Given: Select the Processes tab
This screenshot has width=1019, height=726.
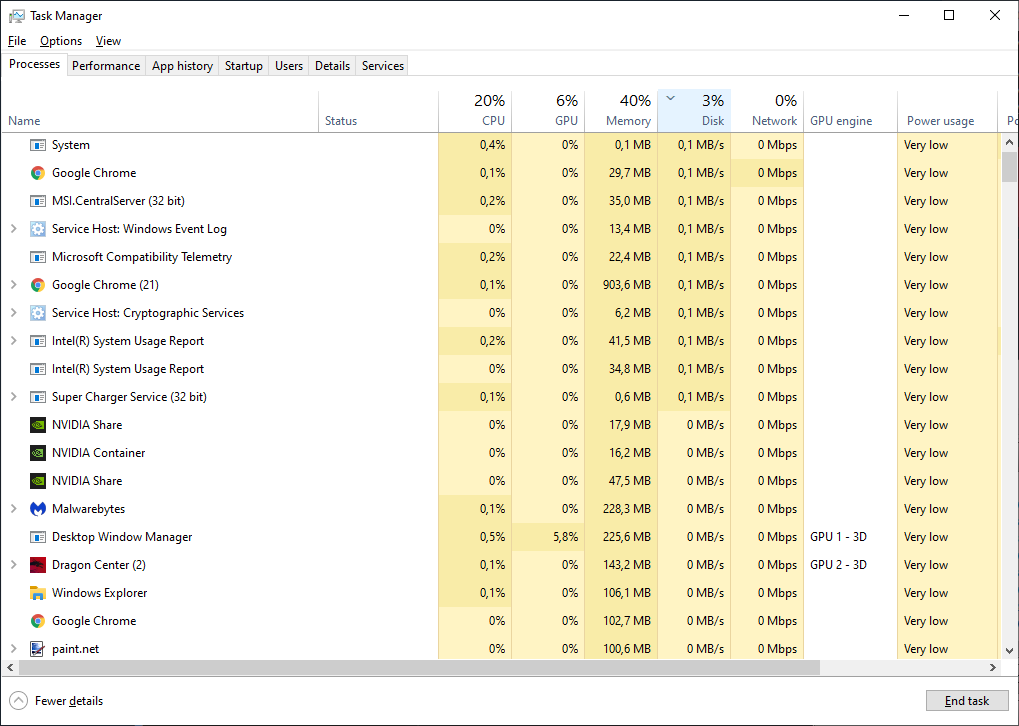Looking at the screenshot, I should [x=34, y=64].
